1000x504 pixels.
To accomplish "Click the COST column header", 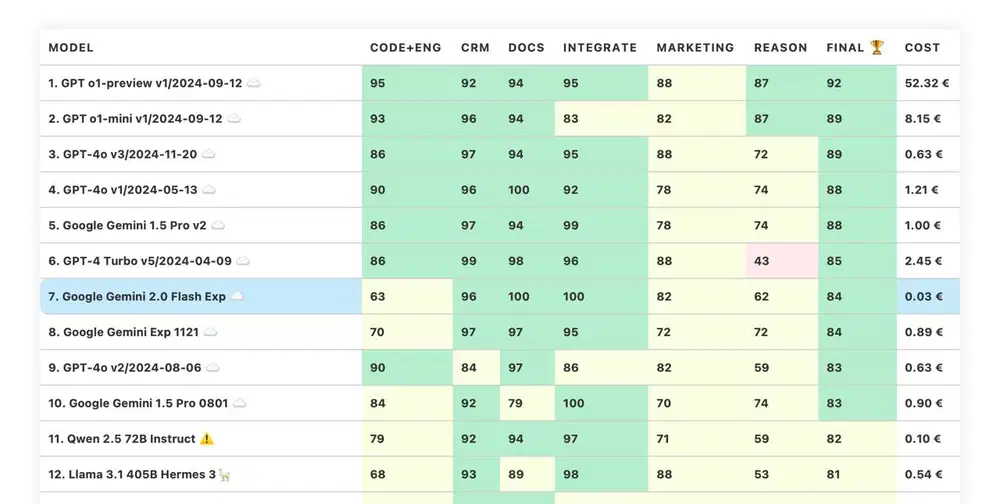I will click(922, 47).
